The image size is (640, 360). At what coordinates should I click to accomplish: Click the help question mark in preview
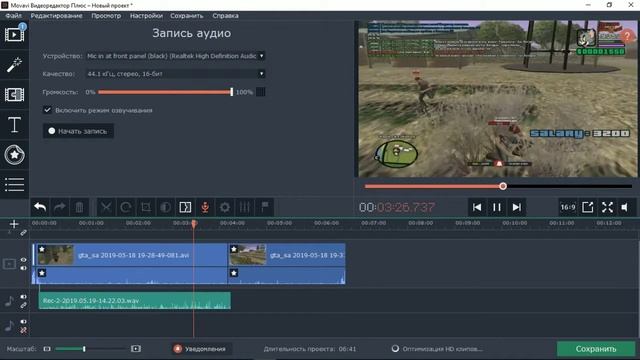coord(627,36)
